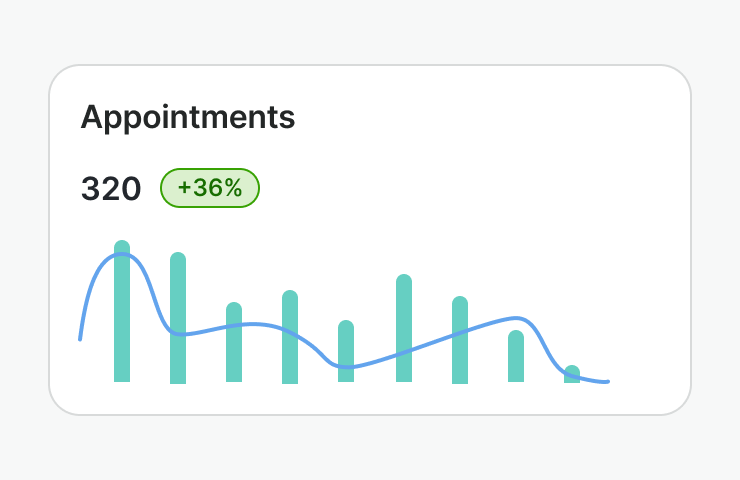Click gray page background above the card
Viewport: 740px width, 480px height.
(370, 30)
